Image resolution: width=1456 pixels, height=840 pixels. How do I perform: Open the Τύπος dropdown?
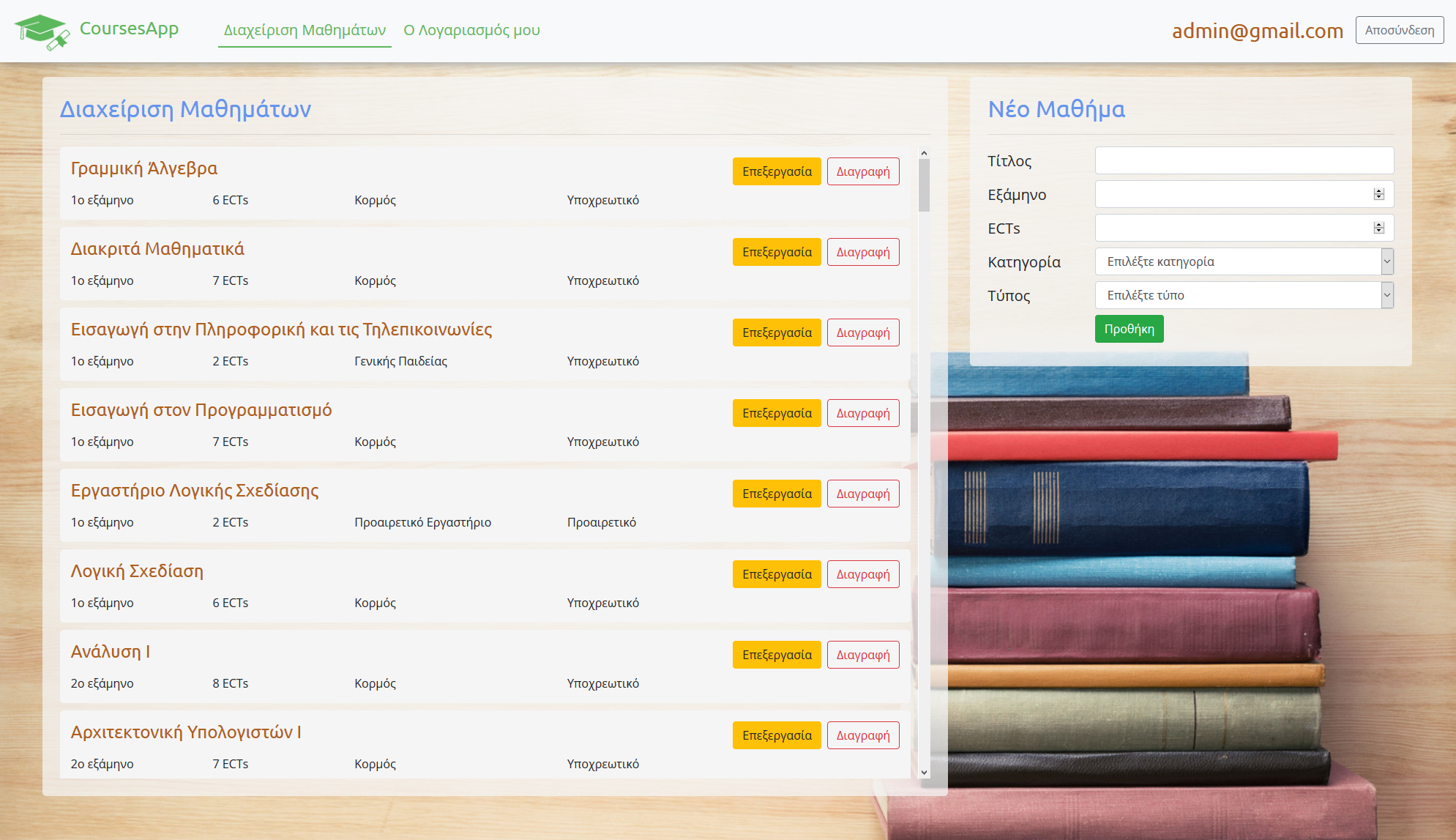click(1244, 295)
